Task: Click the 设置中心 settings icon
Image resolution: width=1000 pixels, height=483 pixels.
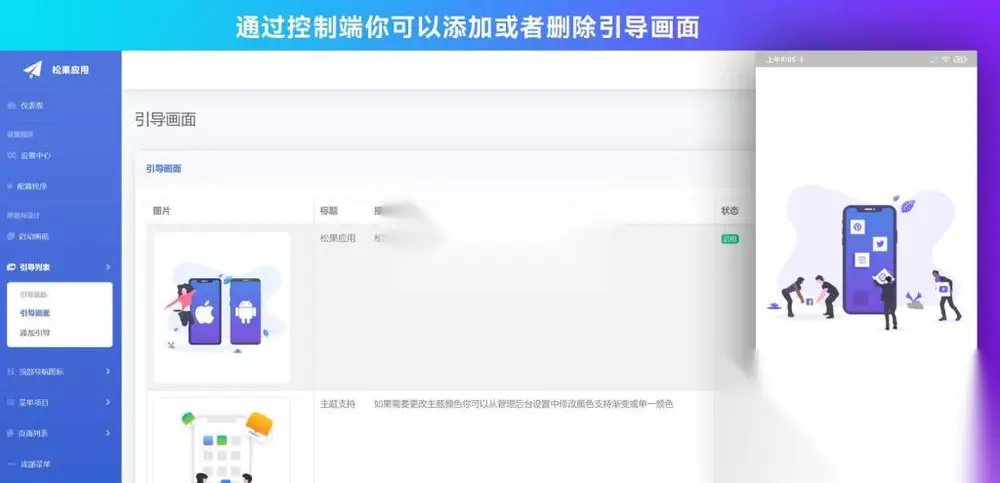Action: click(11, 155)
